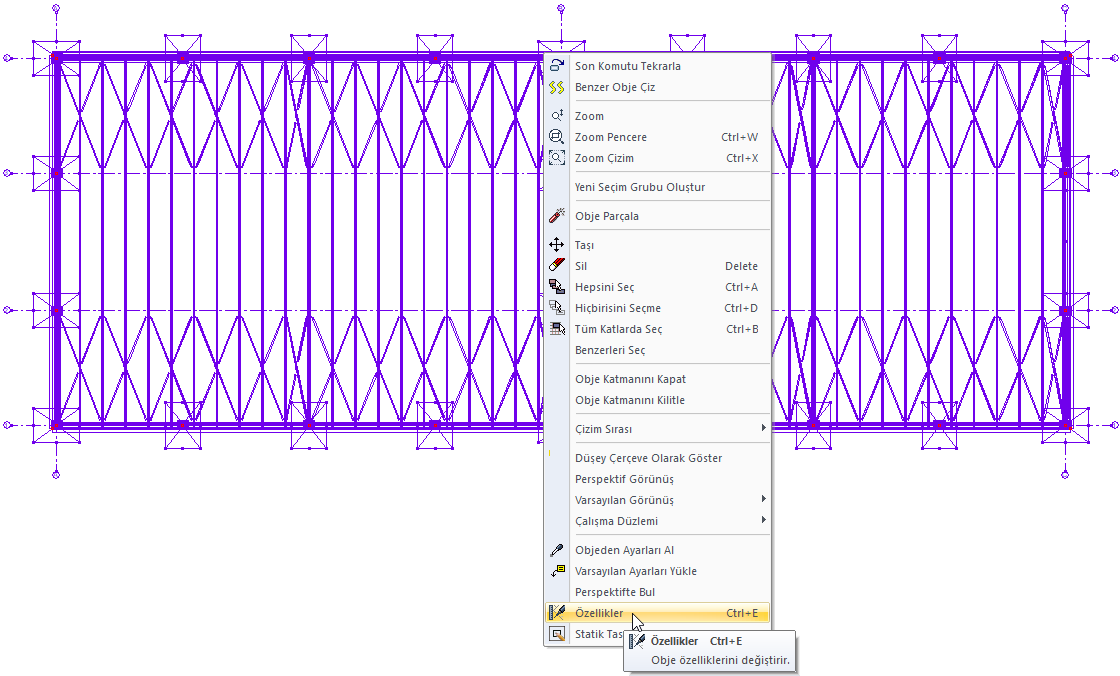Viewport: 1120px width, 676px height.
Task: Click the Hiçbirisini Seçme deselect icon
Action: tap(557, 308)
